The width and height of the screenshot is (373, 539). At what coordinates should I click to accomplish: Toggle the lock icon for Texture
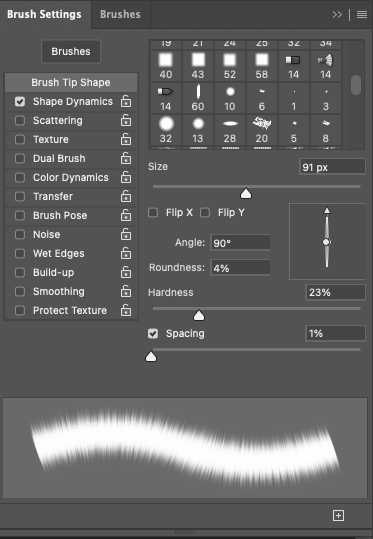[126, 139]
